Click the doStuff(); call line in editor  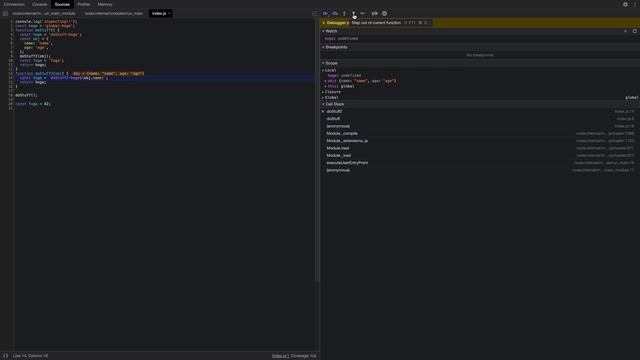tap(26, 95)
